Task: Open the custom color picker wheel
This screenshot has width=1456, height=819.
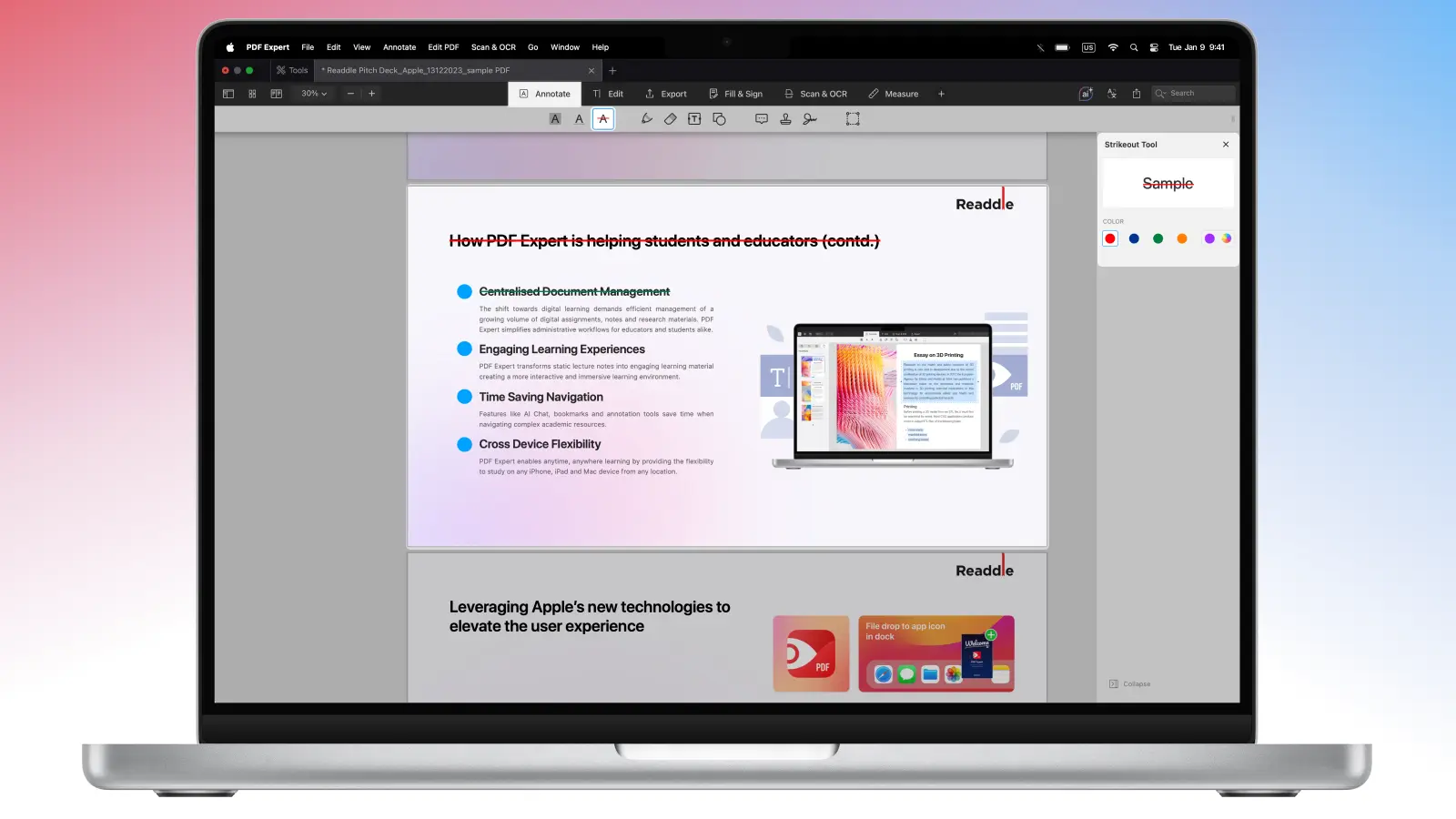Action: tap(1227, 238)
